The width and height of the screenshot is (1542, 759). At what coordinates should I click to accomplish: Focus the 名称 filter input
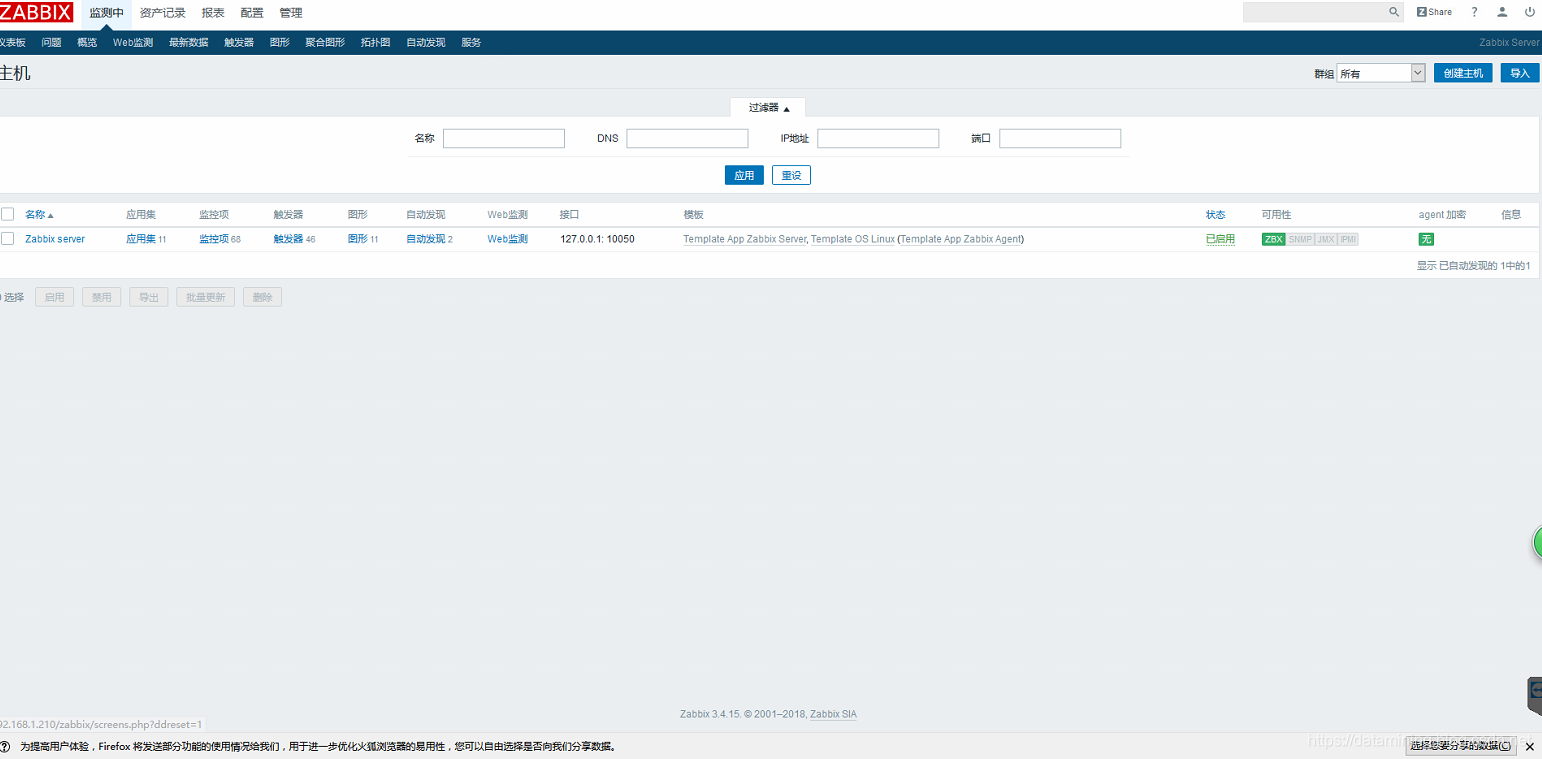pyautogui.click(x=504, y=138)
